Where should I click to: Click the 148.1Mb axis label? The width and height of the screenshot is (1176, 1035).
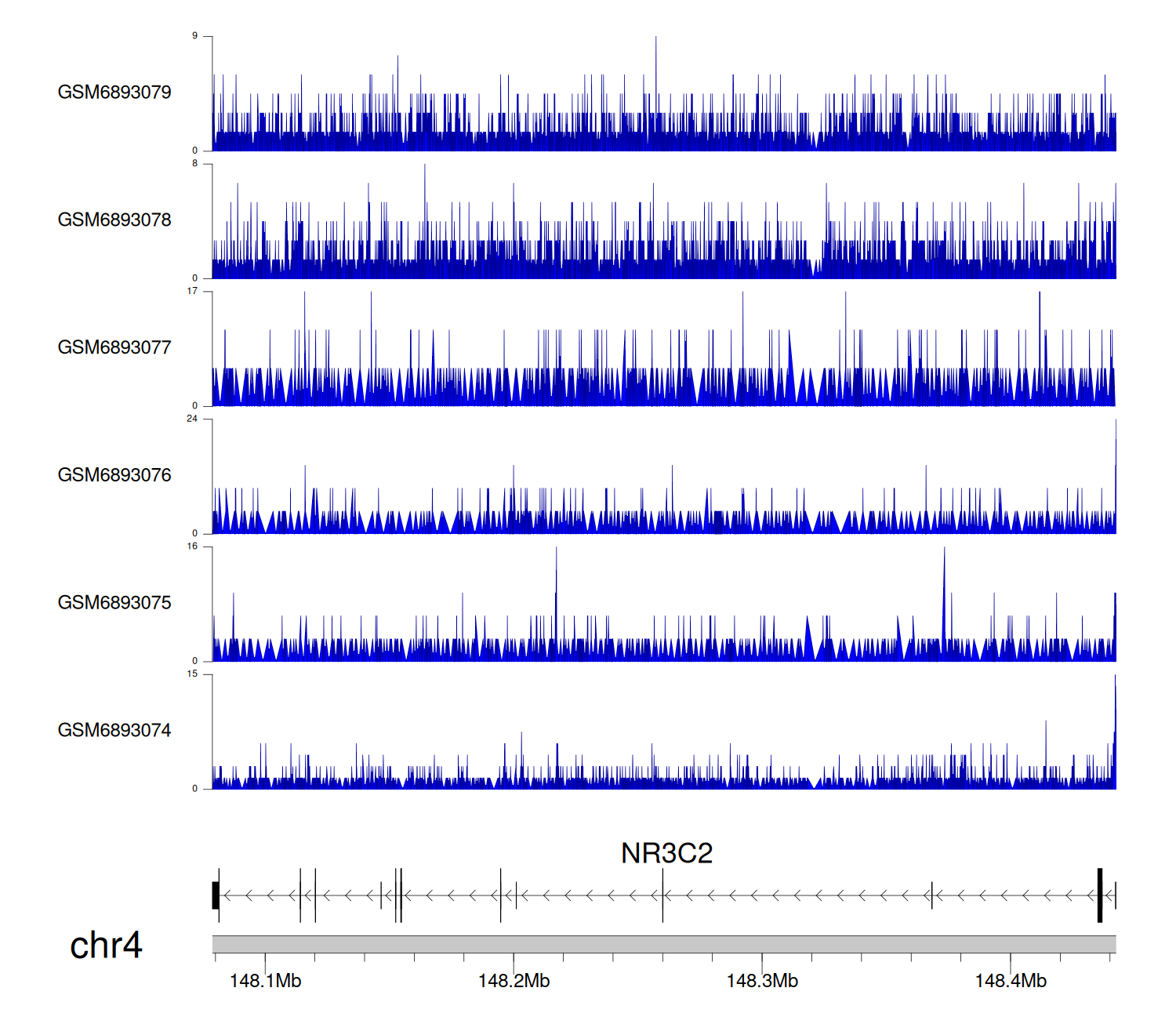[265, 981]
